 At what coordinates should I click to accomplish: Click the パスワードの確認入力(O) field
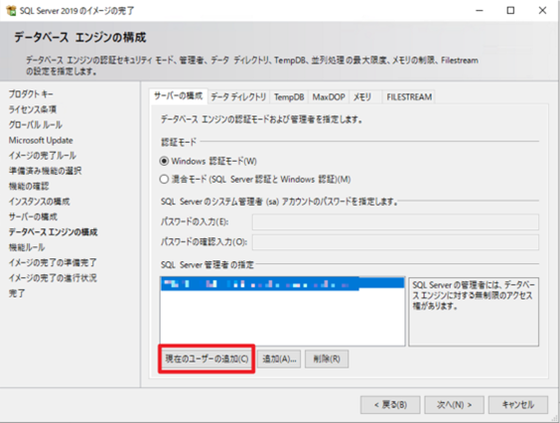pyautogui.click(x=395, y=242)
